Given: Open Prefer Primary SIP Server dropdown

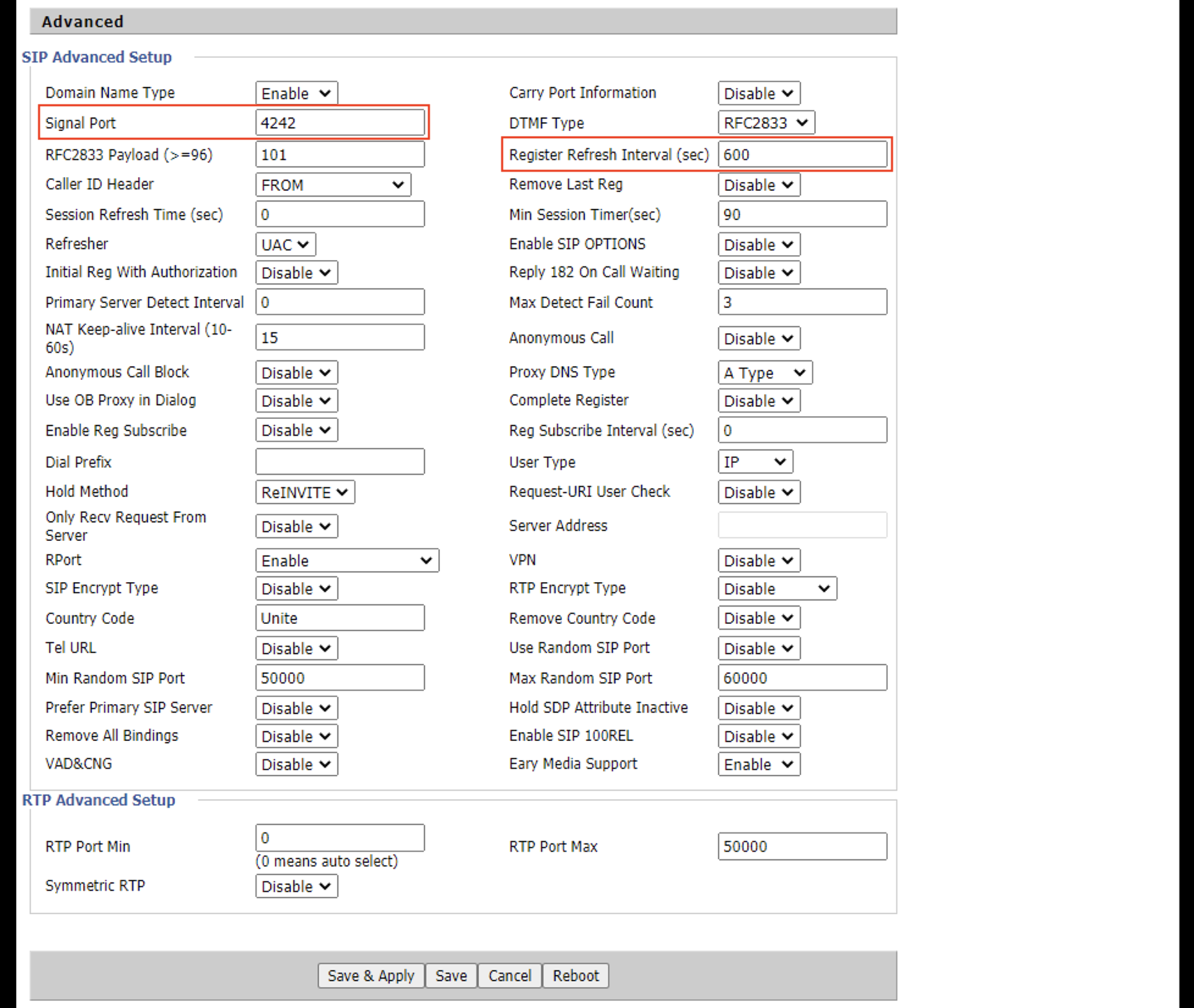Looking at the screenshot, I should point(296,708).
